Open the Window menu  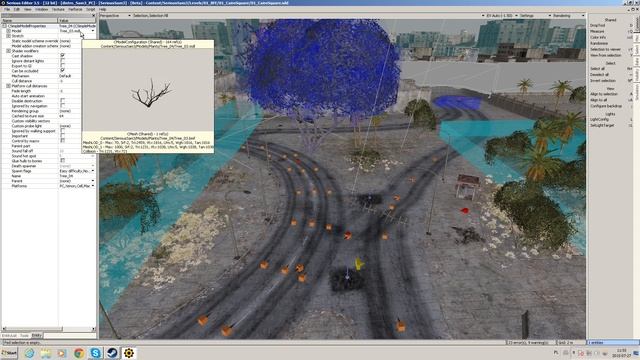coord(41,9)
